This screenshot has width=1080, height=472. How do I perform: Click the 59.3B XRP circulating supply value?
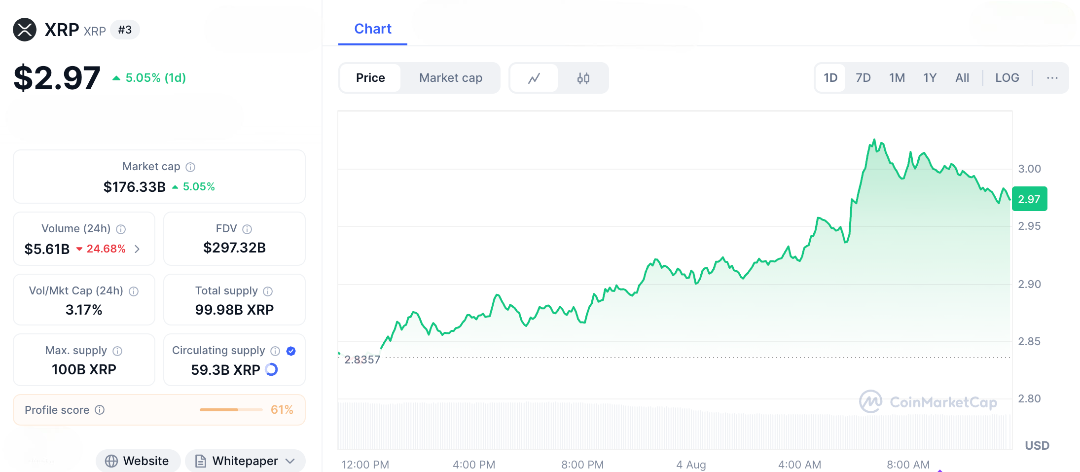click(x=225, y=370)
